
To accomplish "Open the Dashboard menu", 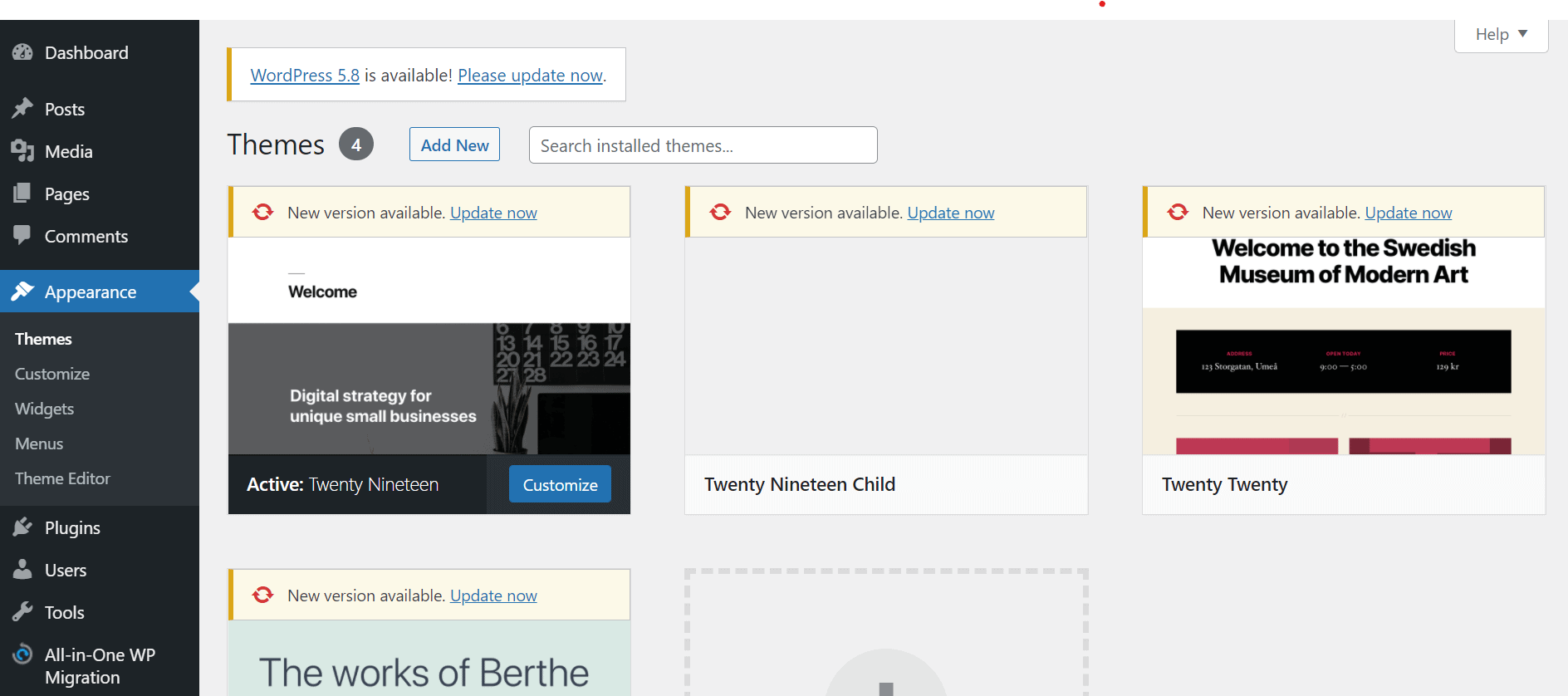I will click(100, 52).
